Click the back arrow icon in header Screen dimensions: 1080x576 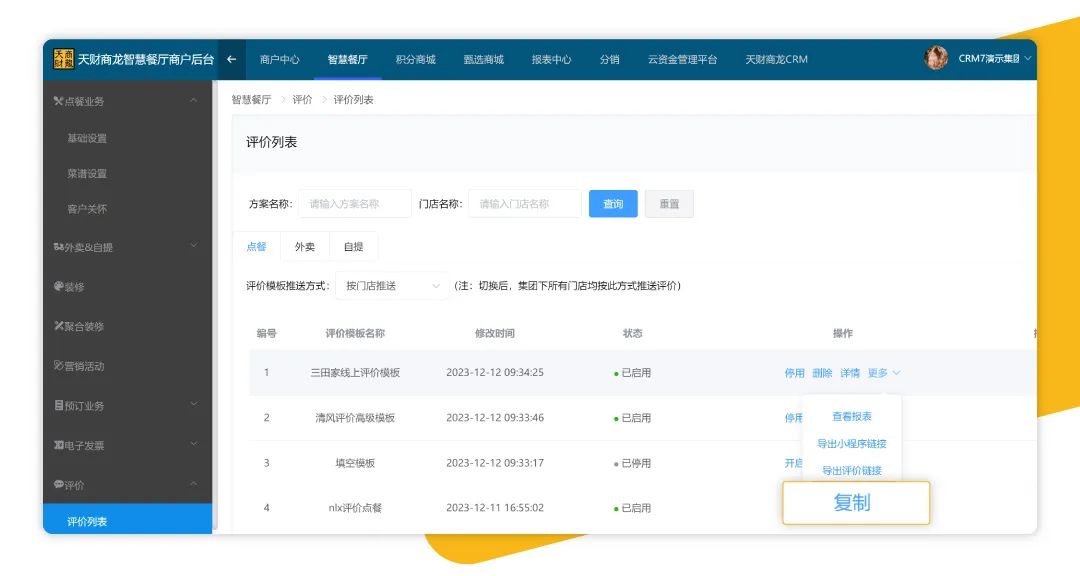coord(231,59)
